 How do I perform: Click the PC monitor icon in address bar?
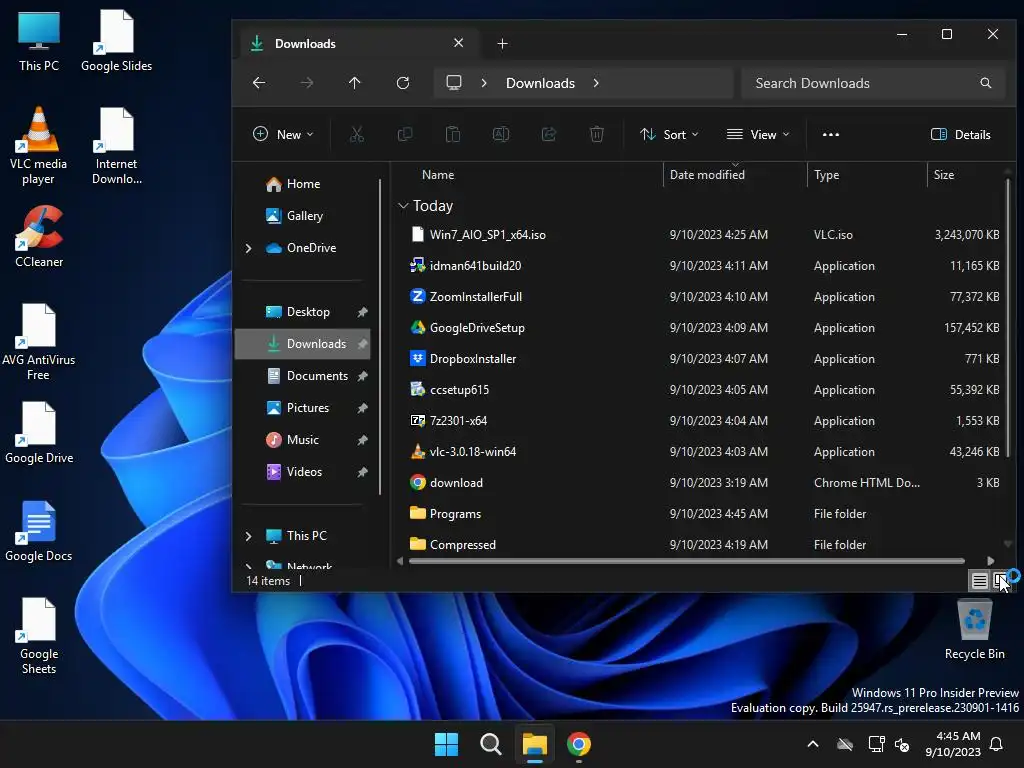[454, 82]
